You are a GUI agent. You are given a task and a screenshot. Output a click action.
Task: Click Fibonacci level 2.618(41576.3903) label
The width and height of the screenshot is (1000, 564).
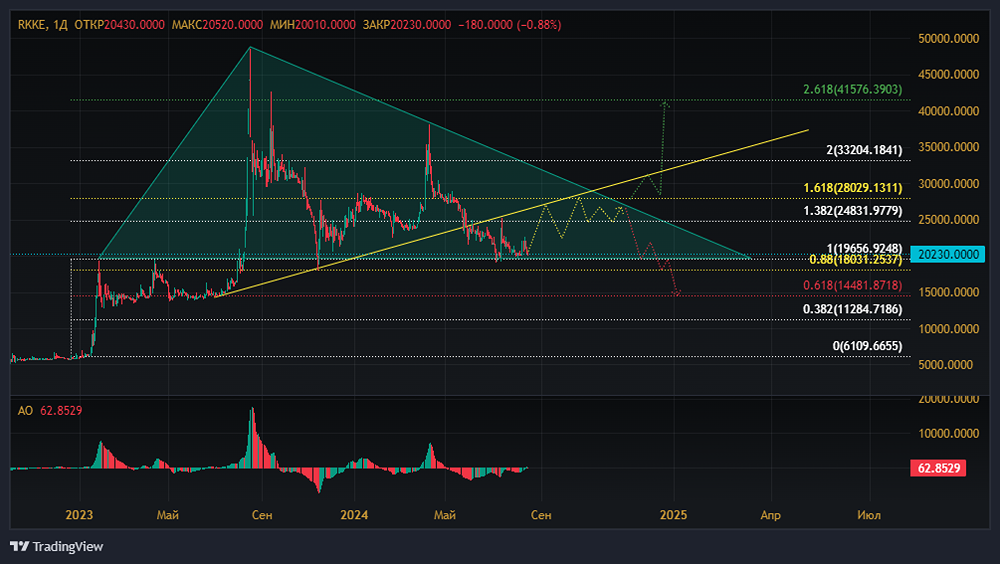pyautogui.click(x=853, y=89)
